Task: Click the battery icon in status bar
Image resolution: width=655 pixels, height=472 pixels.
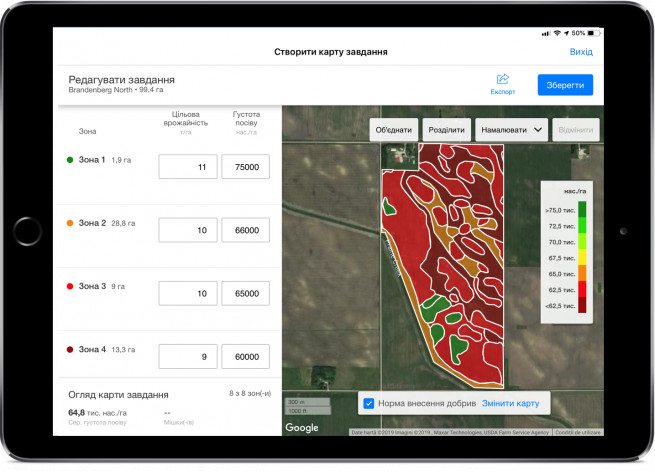Action: pos(594,33)
